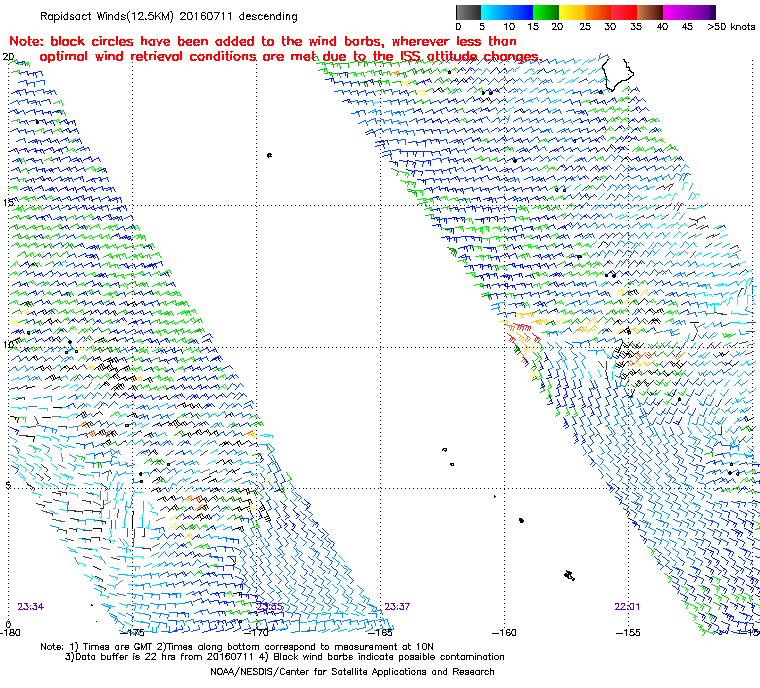Viewport: 760px width, 688px height.
Task: Click the '-180' longitude label
Action: (x=11, y=632)
